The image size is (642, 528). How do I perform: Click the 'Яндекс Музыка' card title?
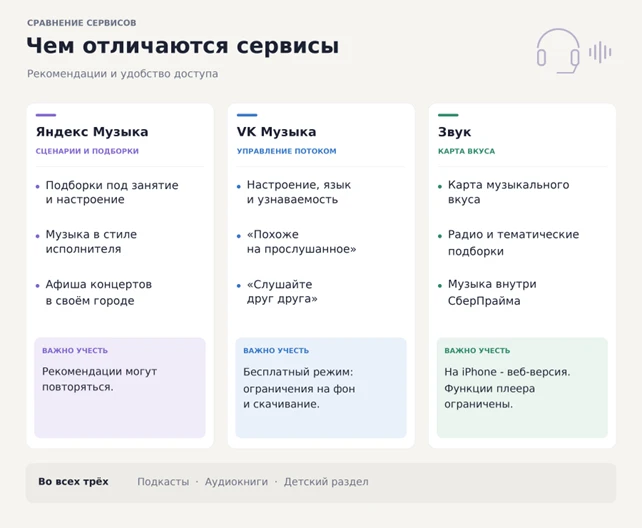(92, 132)
